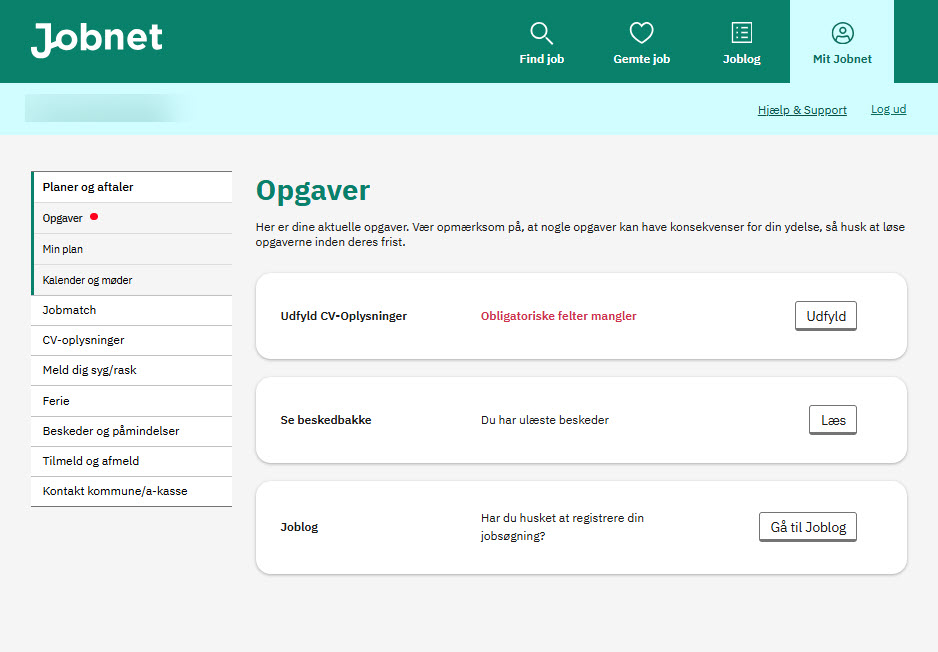Click the blurred user name field
This screenshot has width=938, height=652.
point(108,108)
